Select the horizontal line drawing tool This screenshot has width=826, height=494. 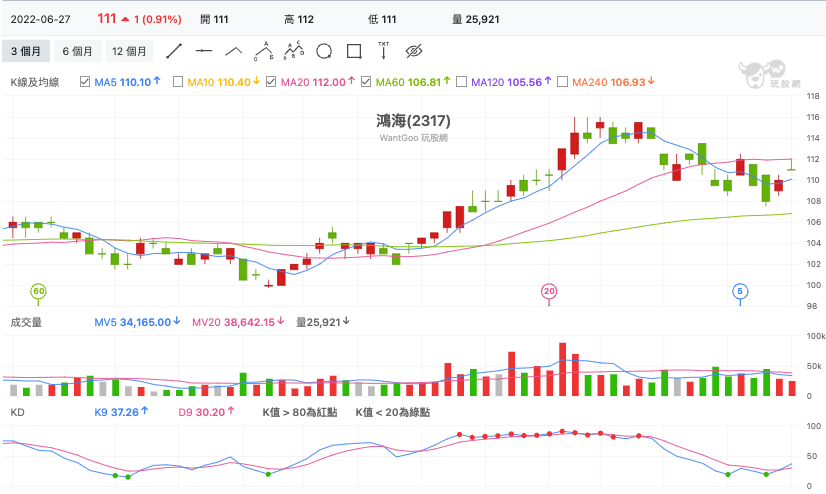pyautogui.click(x=204, y=51)
